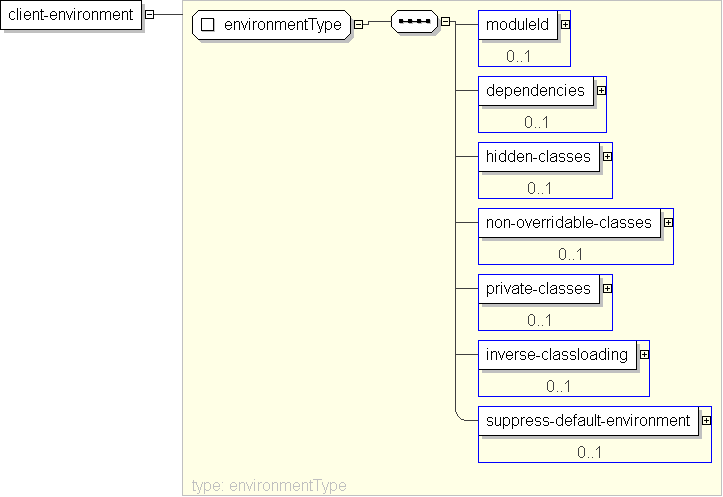The width and height of the screenshot is (723, 497).
Task: Click the inverse-classloading element label
Action: tap(556, 355)
